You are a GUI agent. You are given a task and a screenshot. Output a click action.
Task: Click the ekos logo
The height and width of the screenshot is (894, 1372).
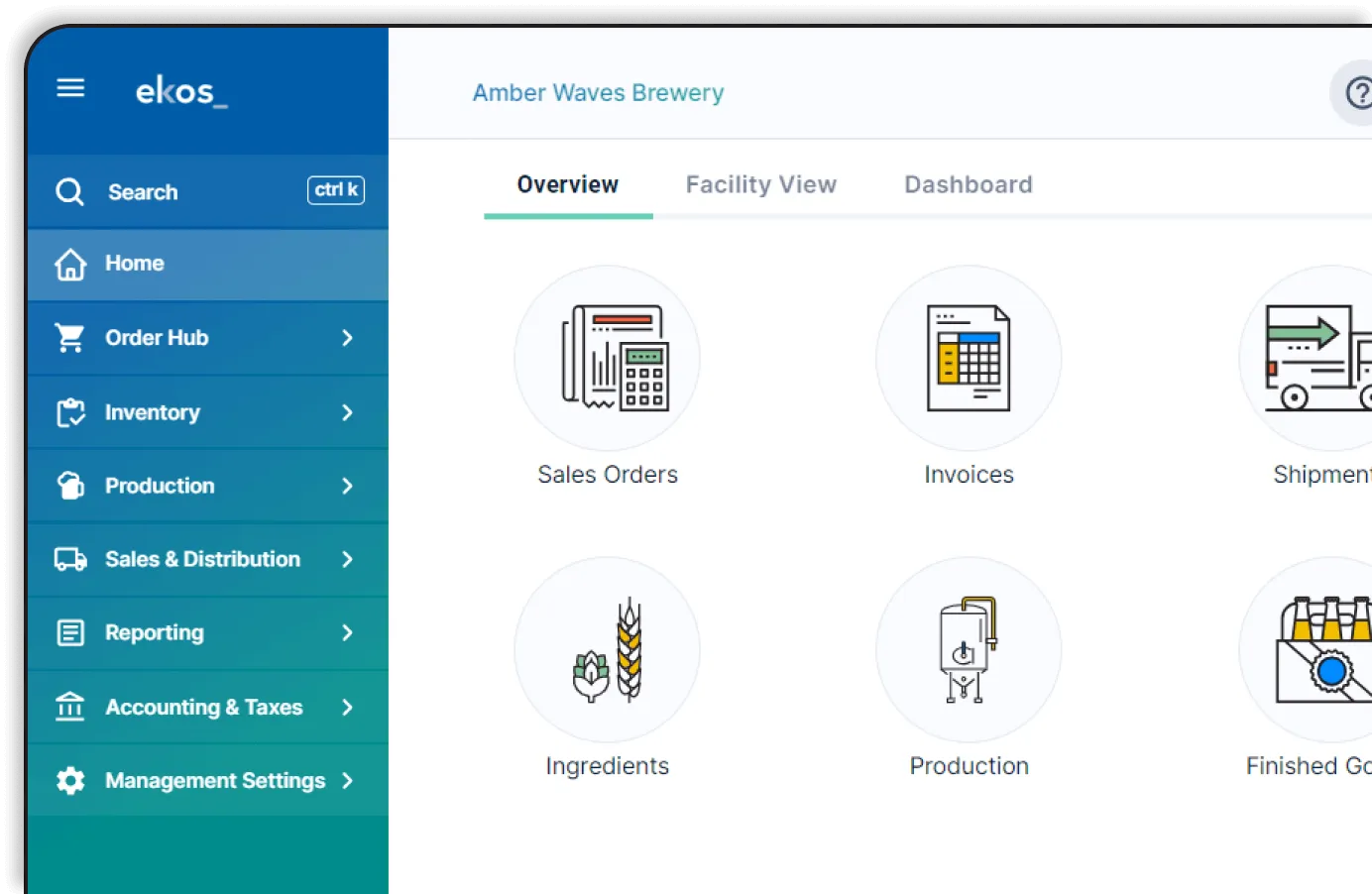(181, 91)
